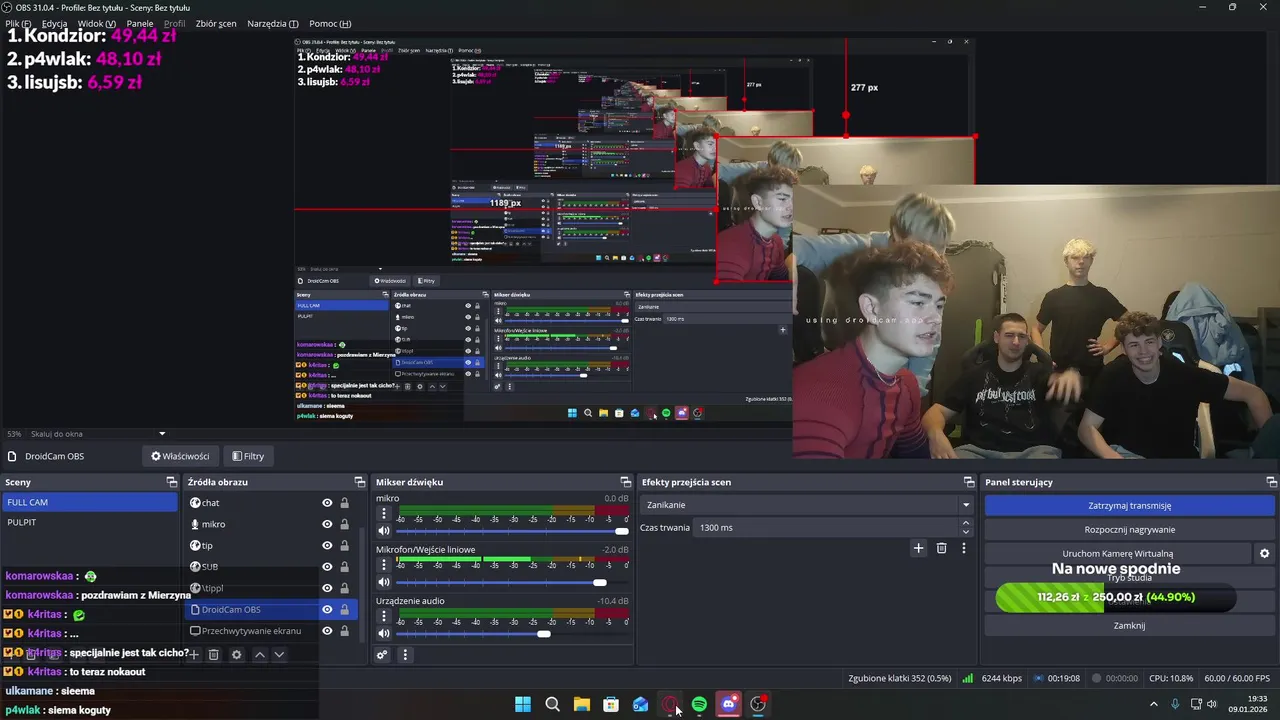This screenshot has width=1280, height=720.
Task: Lock toggle for the chat source
Action: click(344, 503)
